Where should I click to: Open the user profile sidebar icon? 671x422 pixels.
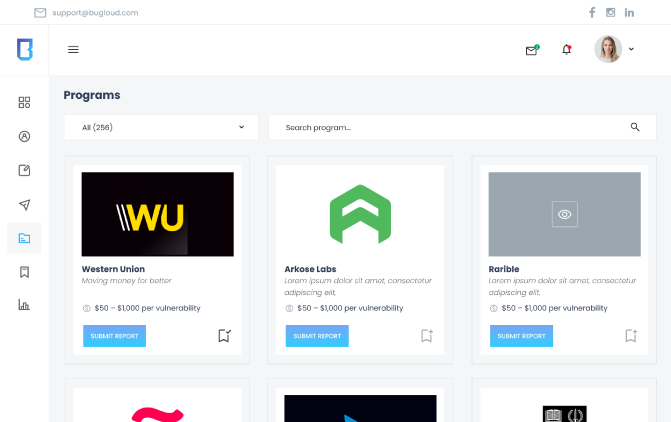click(24, 136)
